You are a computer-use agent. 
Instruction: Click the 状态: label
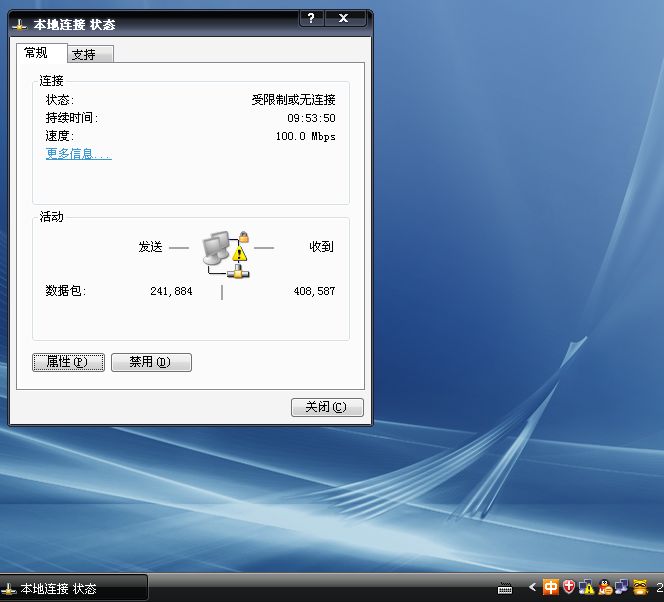point(60,100)
